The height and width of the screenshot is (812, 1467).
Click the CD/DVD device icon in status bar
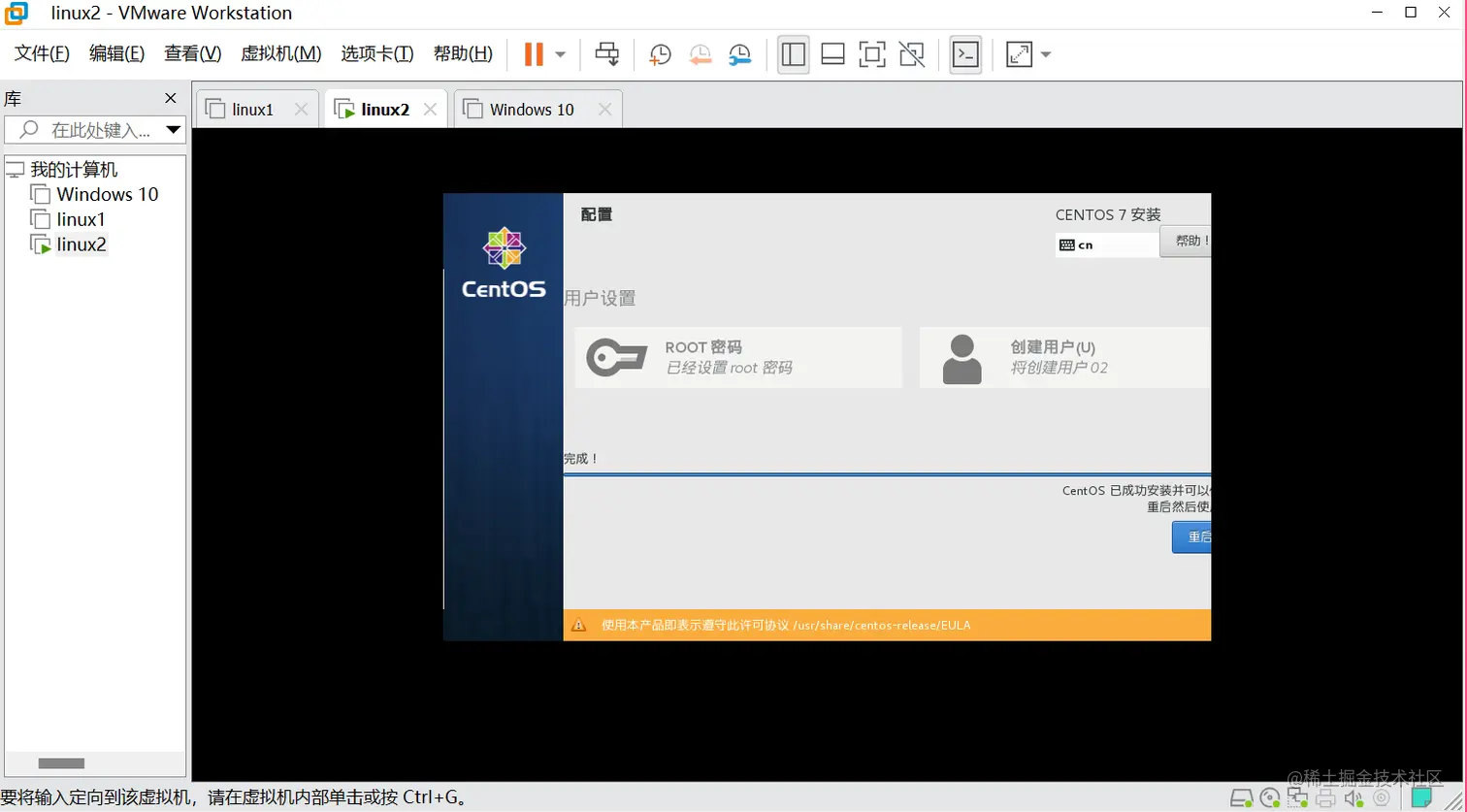click(x=1270, y=798)
